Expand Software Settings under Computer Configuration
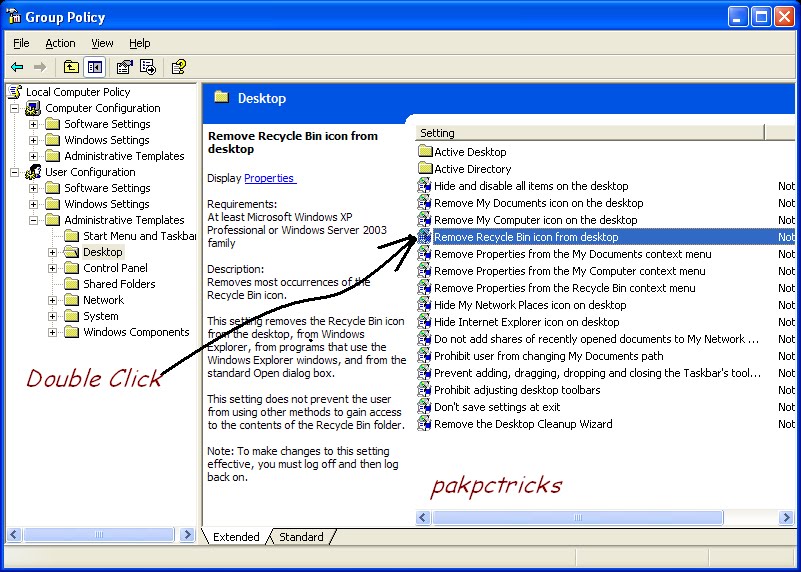The image size is (801, 572). 34,124
